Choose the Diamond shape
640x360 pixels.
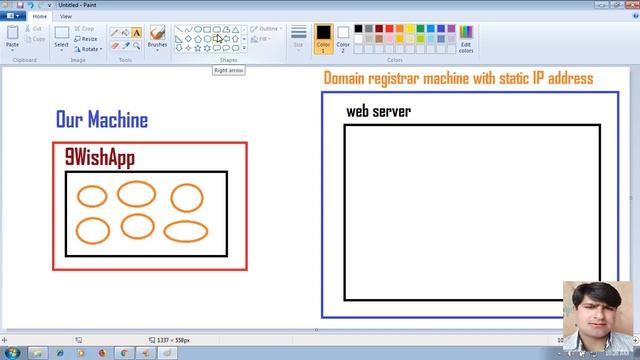(188, 39)
